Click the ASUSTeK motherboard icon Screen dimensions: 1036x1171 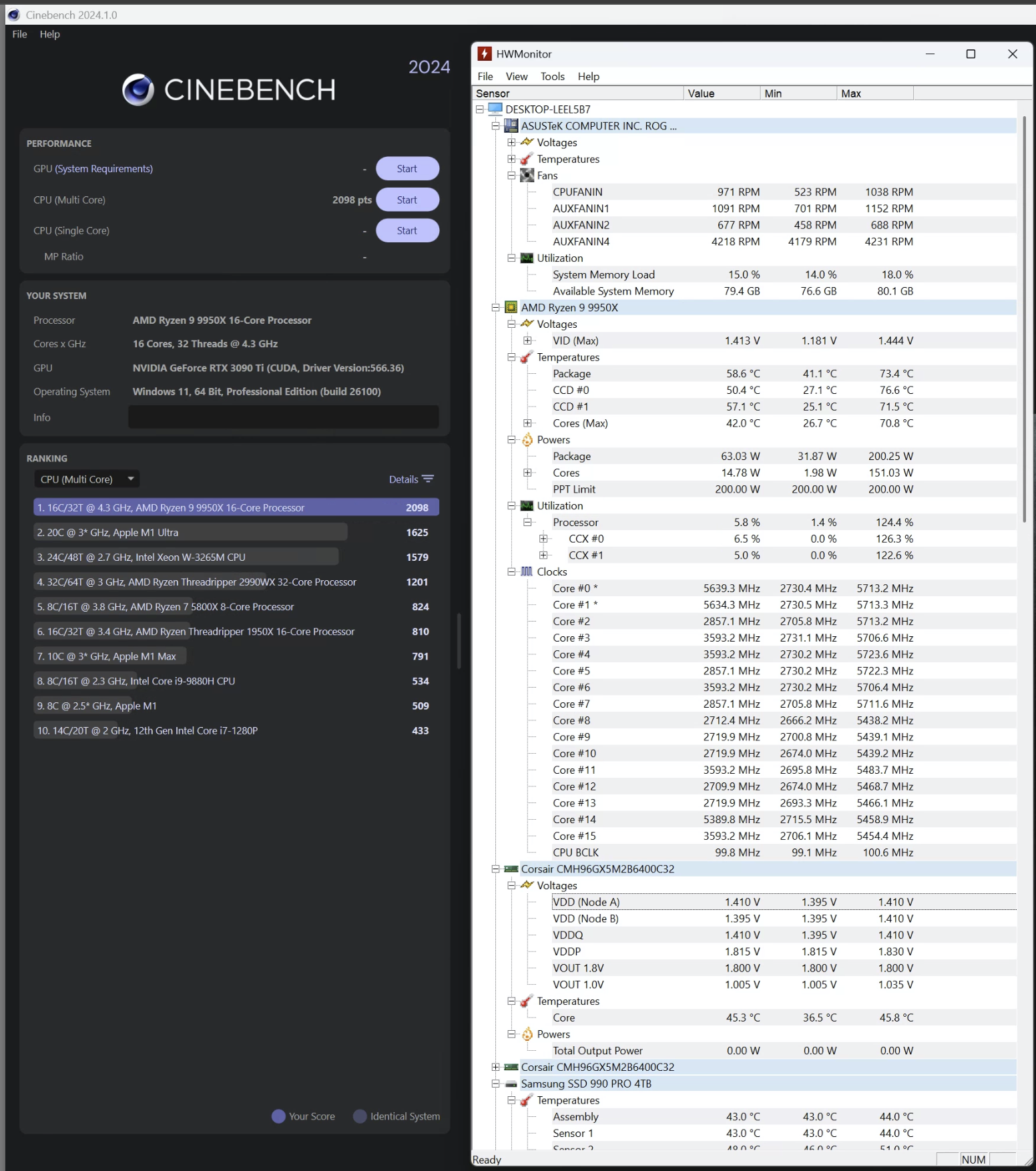pyautogui.click(x=511, y=126)
